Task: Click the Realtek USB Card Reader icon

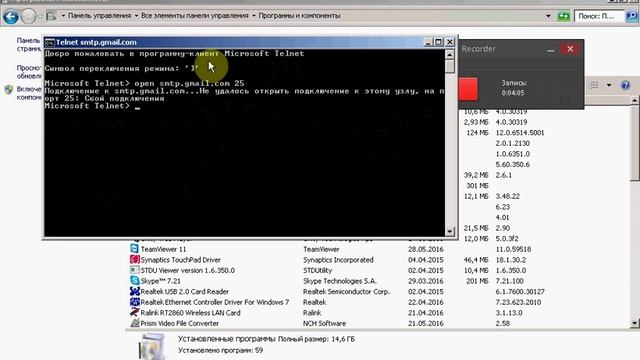Action: click(134, 291)
